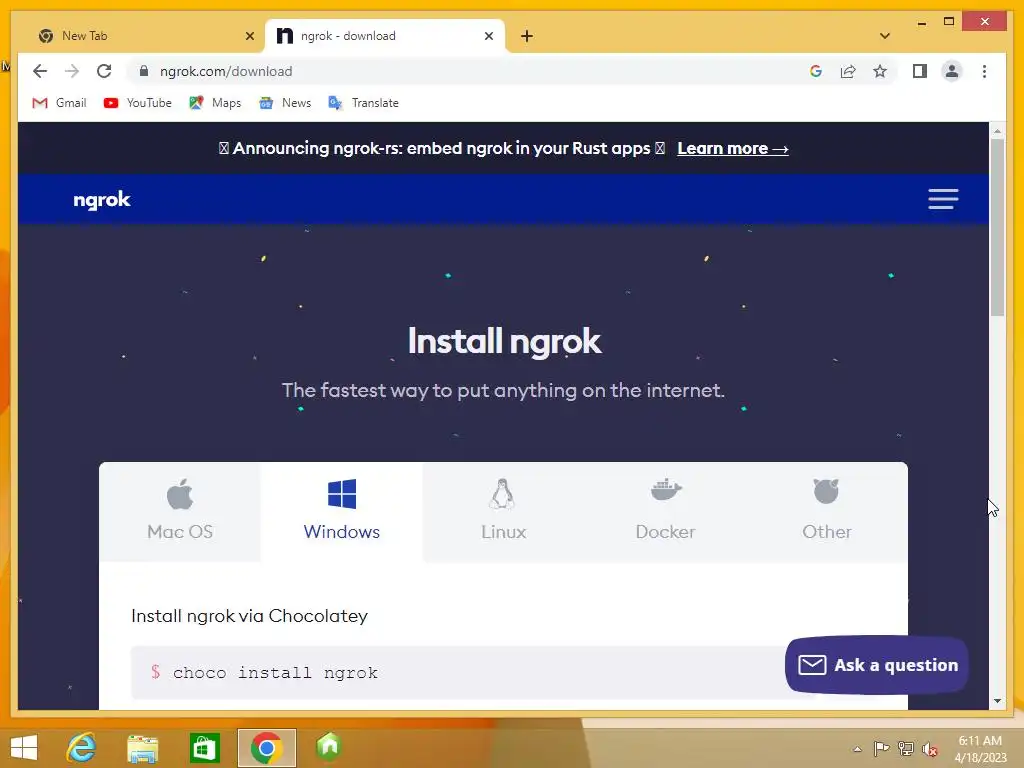Click the scrollbar down arrow
1024x768 pixels.
pyautogui.click(x=997, y=701)
